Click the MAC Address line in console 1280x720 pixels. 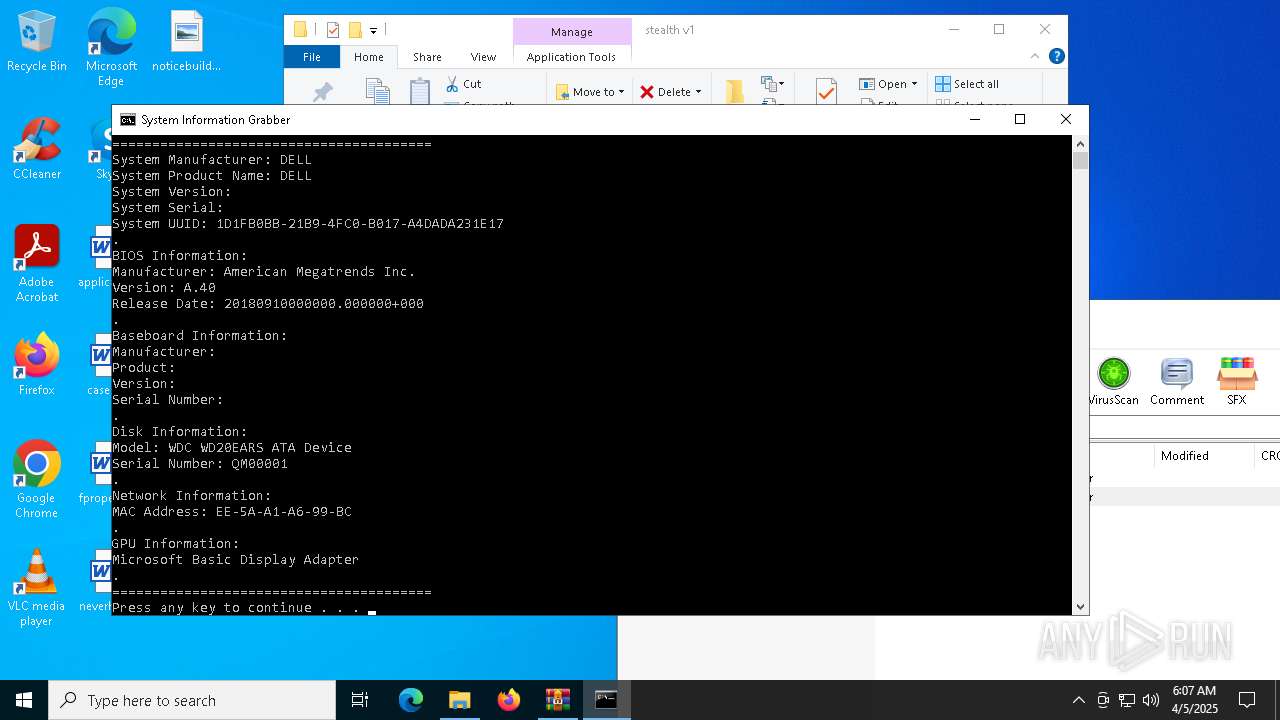tap(232, 512)
